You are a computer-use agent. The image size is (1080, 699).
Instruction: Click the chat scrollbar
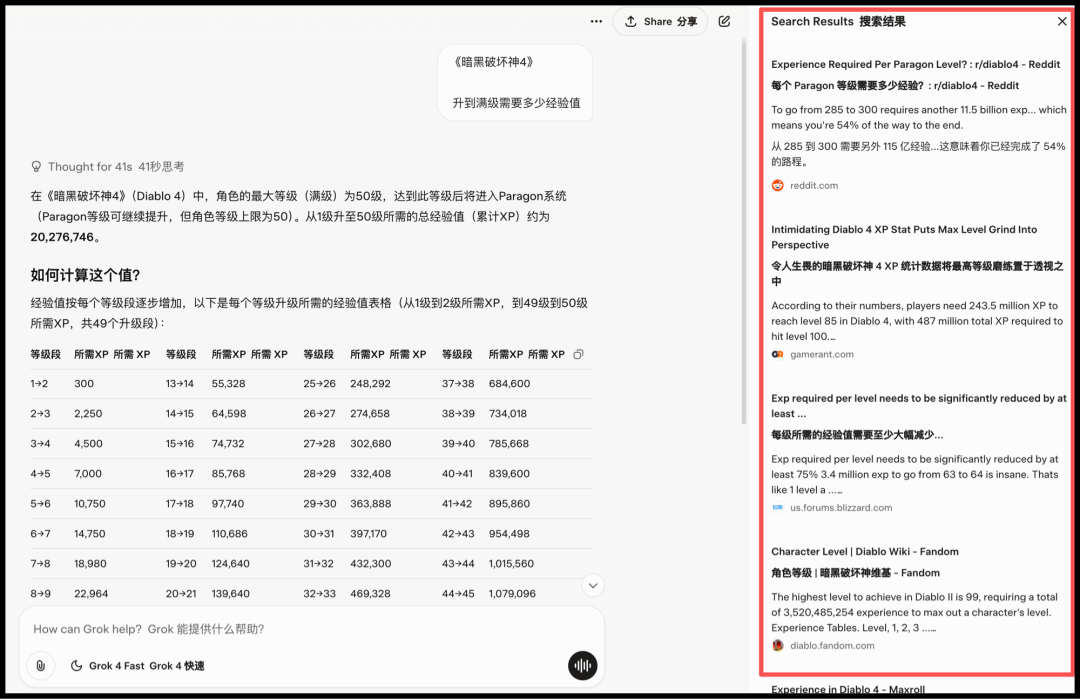point(744,231)
